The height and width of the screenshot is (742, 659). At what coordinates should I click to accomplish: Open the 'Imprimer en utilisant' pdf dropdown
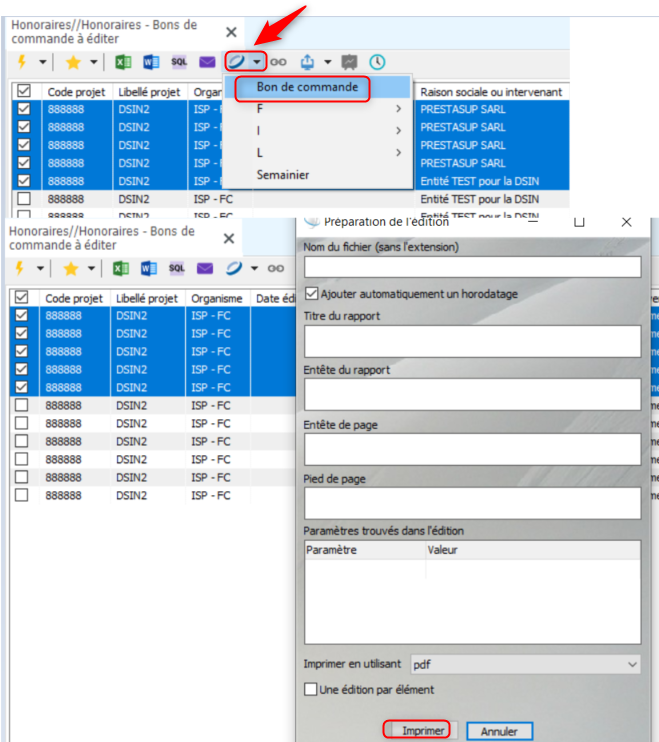point(524,664)
